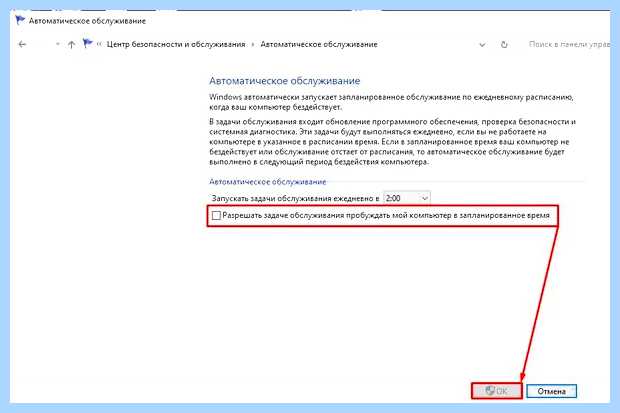Go back with the left arrow

[22, 44]
